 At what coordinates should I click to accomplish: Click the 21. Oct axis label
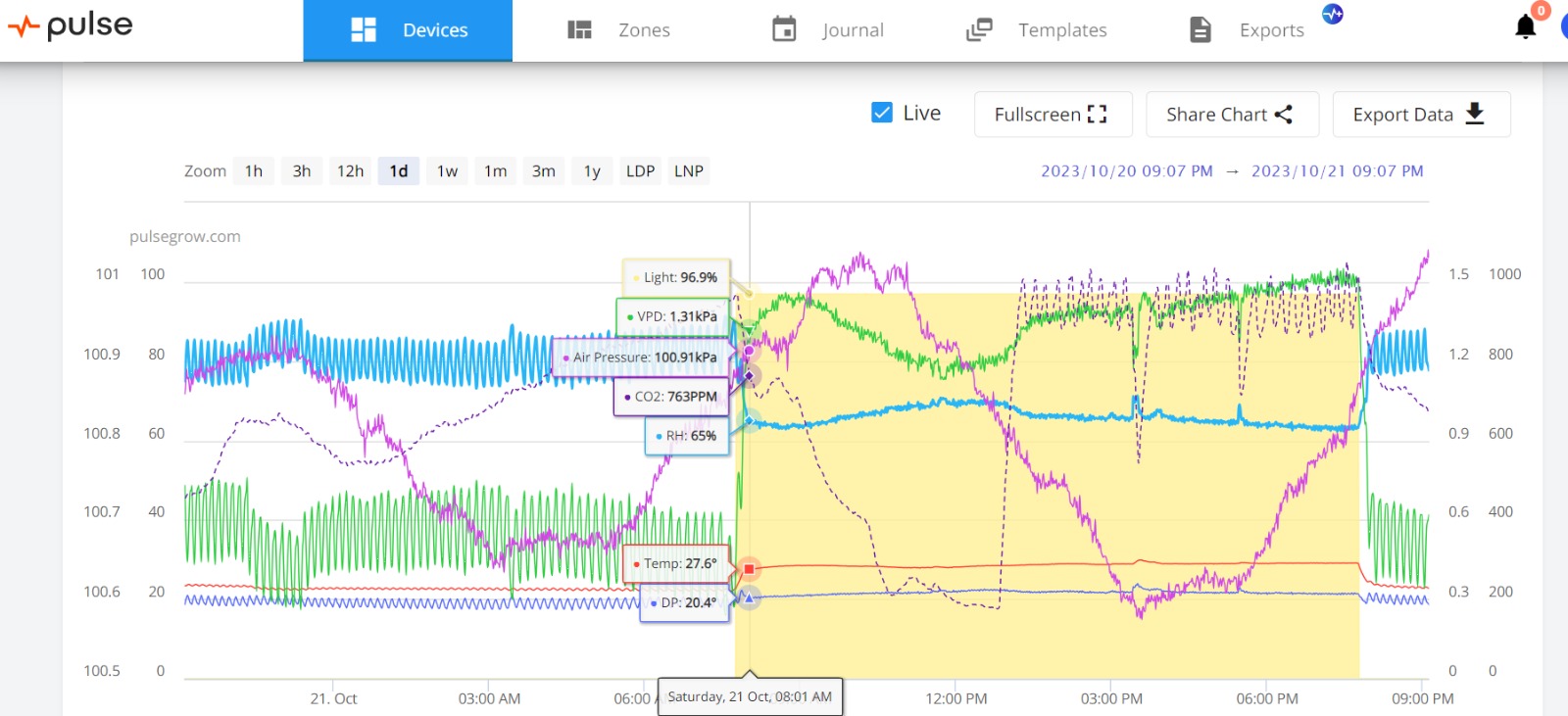[x=333, y=699]
